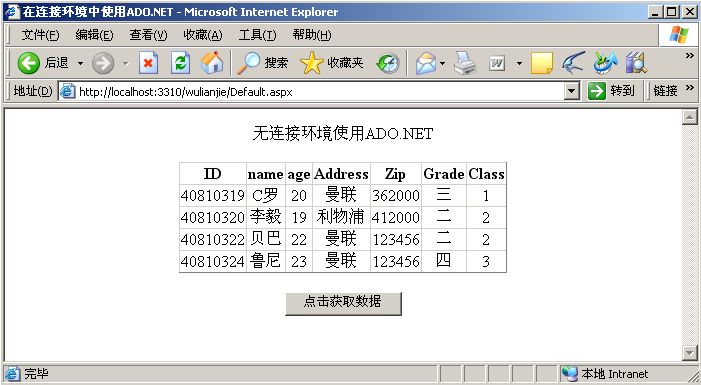Click the 链接 links label

(x=665, y=91)
